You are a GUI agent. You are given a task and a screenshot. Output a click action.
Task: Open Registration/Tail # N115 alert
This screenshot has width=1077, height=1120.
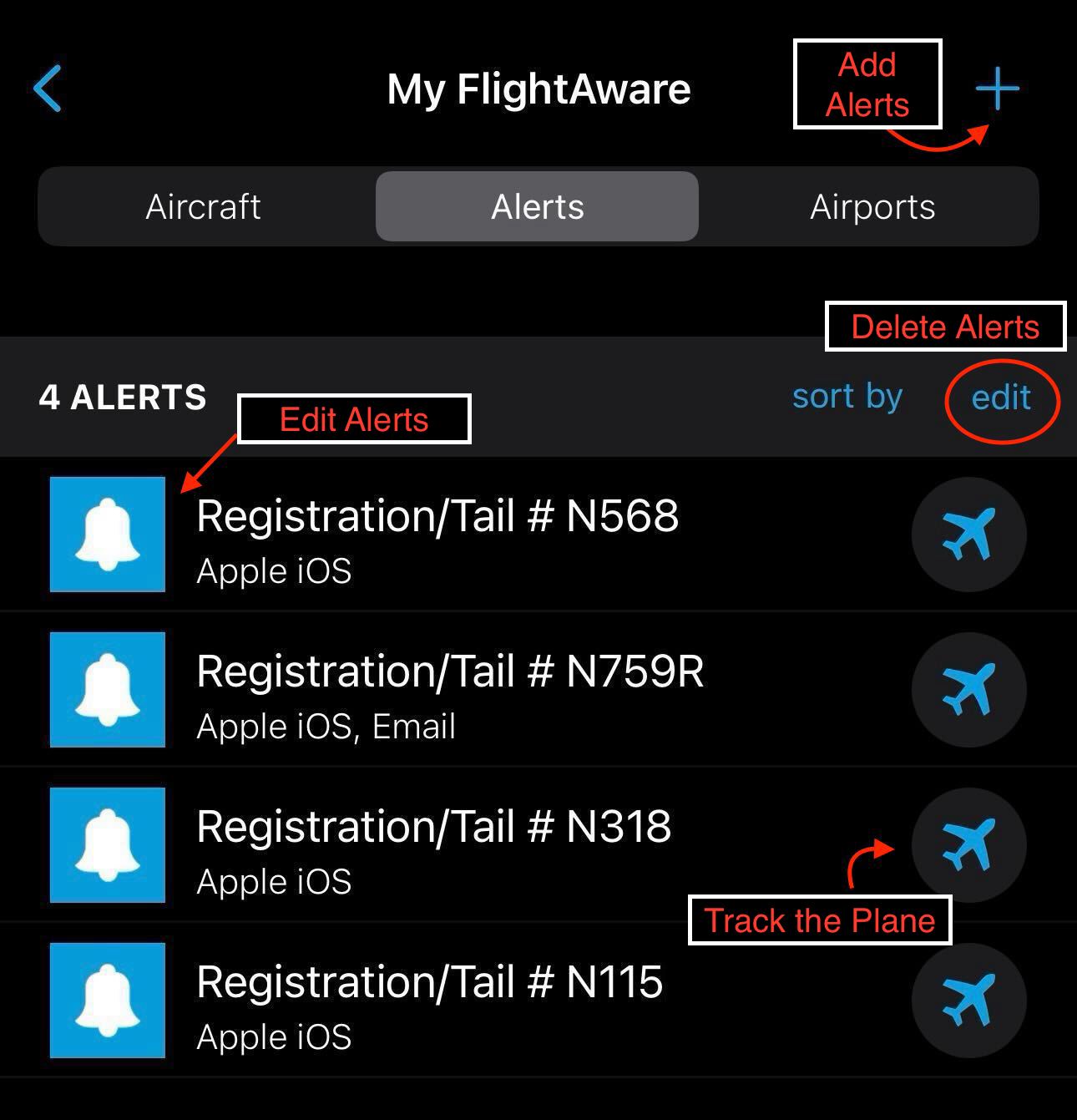tap(538, 1001)
